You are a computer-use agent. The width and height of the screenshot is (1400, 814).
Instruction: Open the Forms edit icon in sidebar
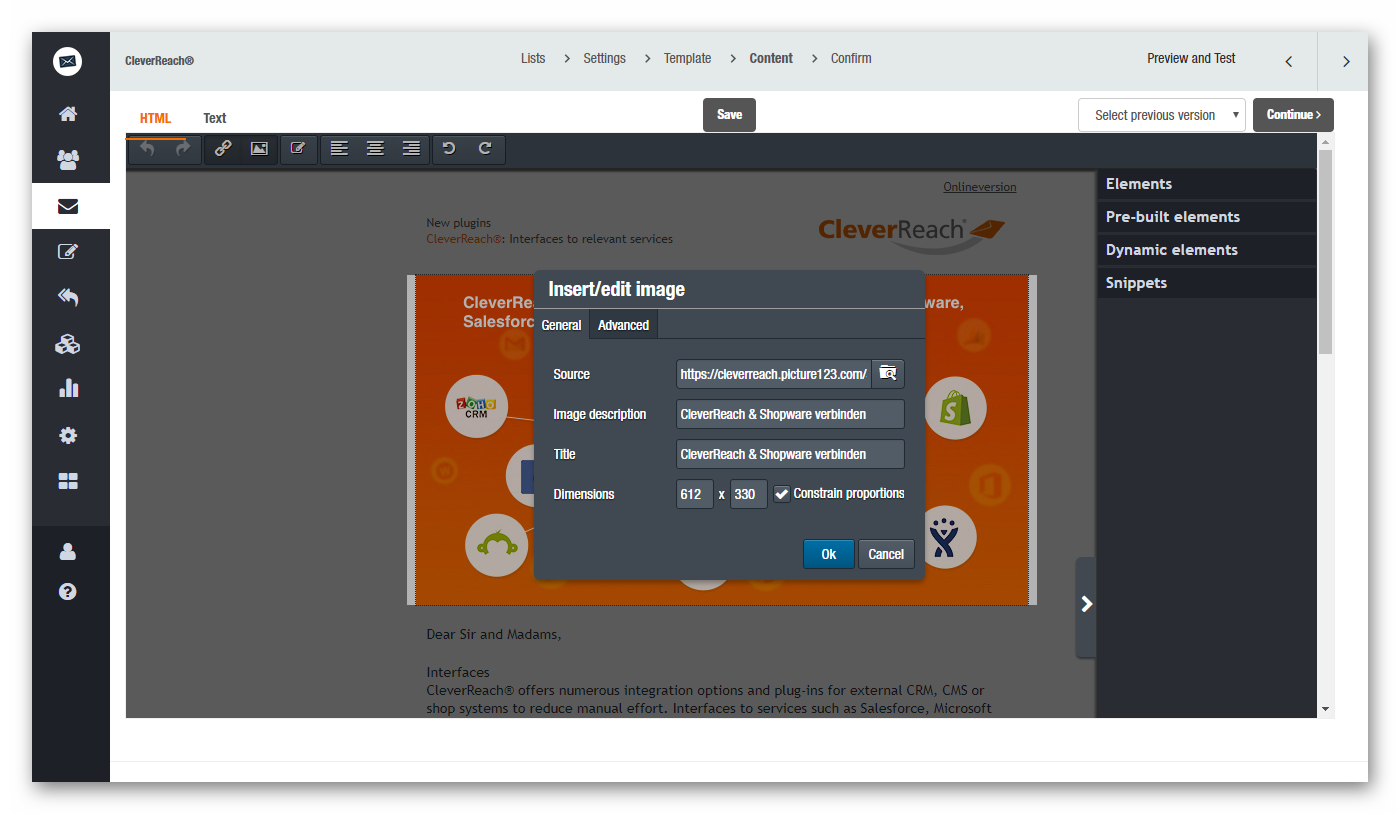pos(68,252)
